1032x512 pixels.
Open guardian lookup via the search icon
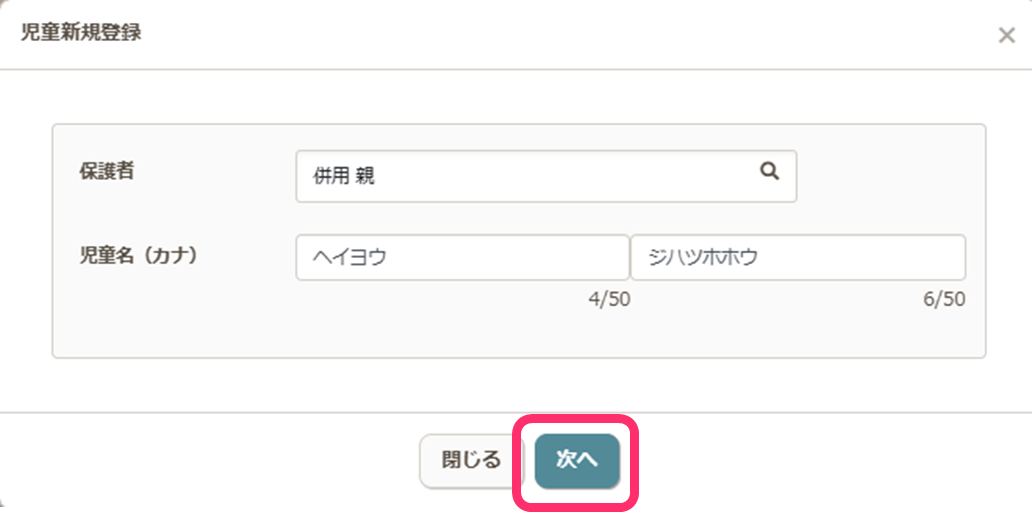769,172
